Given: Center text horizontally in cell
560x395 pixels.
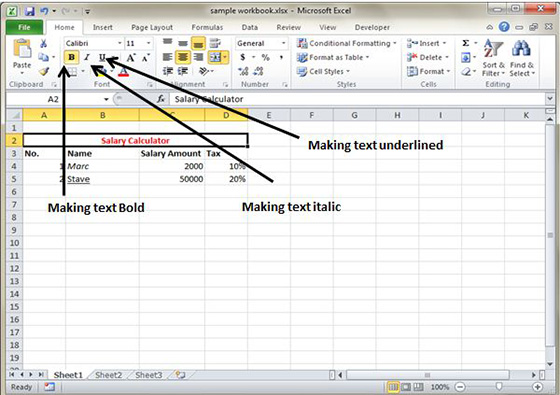Looking at the screenshot, I should [183, 57].
